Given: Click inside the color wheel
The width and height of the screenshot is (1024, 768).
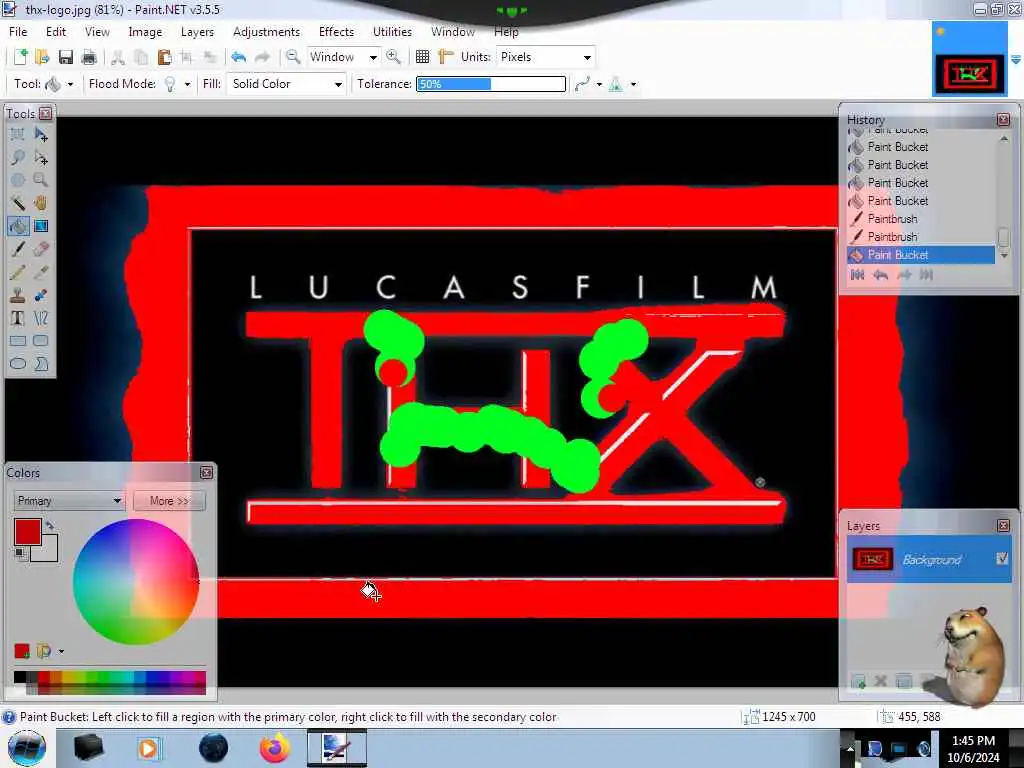Looking at the screenshot, I should [136, 581].
